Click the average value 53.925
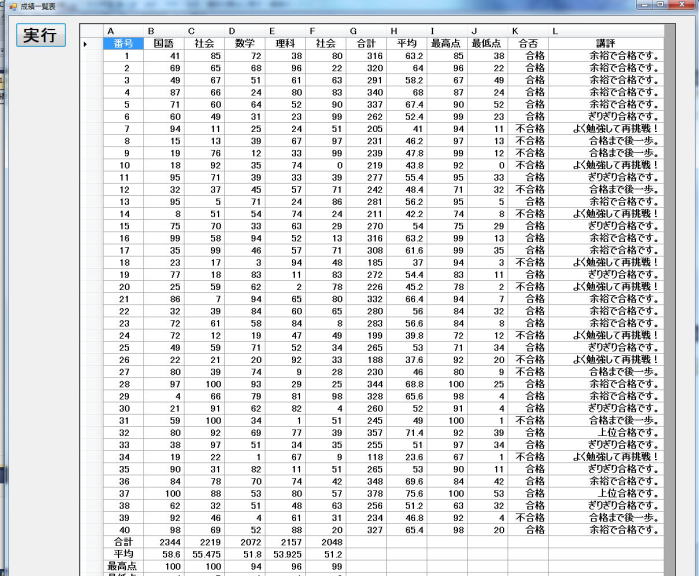 (x=285, y=554)
